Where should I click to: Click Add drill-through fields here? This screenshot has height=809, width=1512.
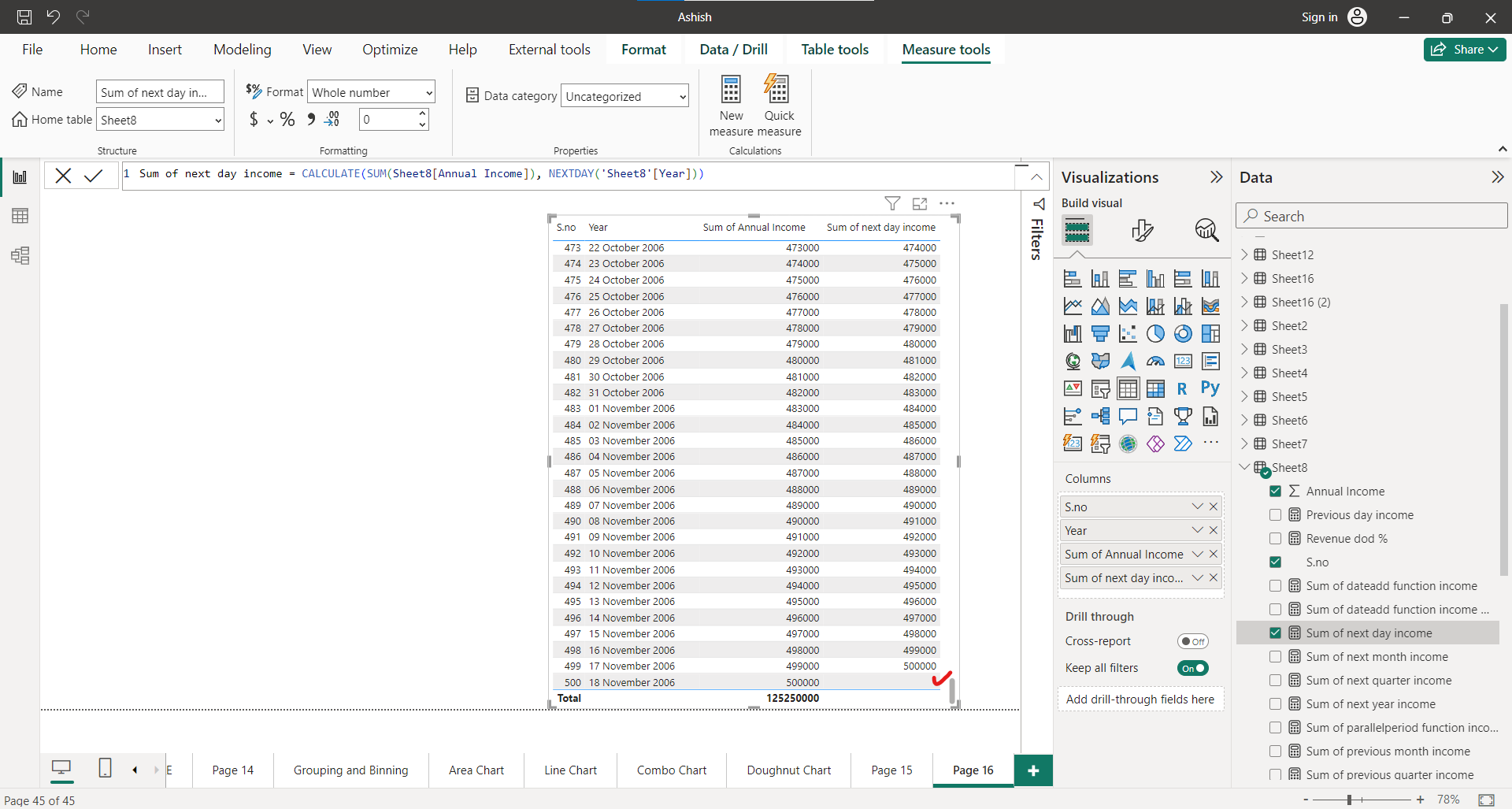click(x=1140, y=699)
